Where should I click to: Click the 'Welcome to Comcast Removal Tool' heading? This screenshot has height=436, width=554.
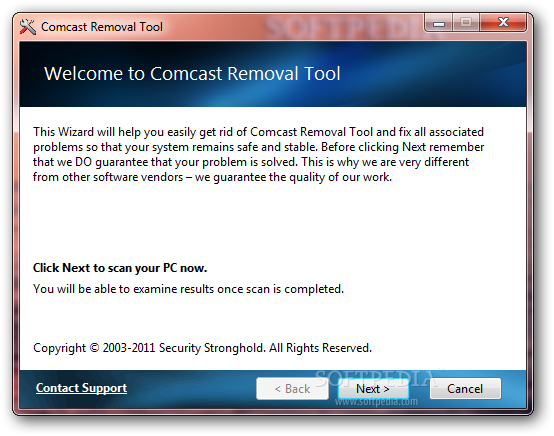(x=192, y=73)
